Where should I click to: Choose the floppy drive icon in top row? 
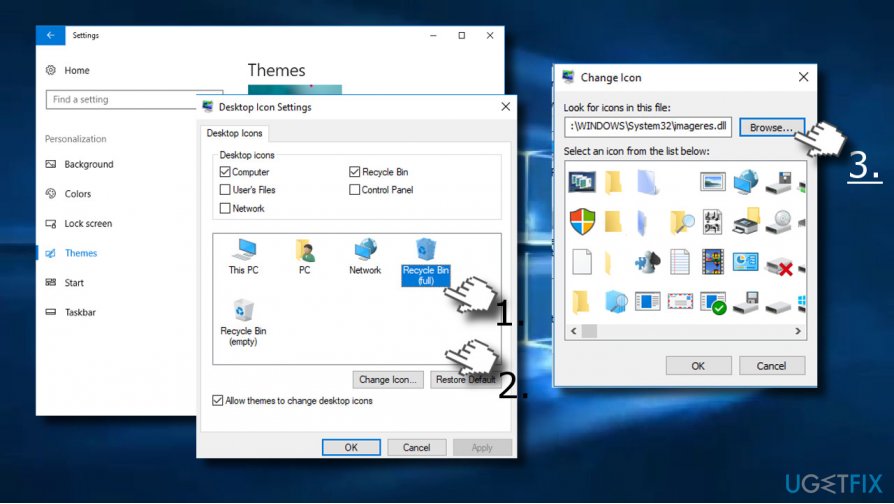coord(779,182)
